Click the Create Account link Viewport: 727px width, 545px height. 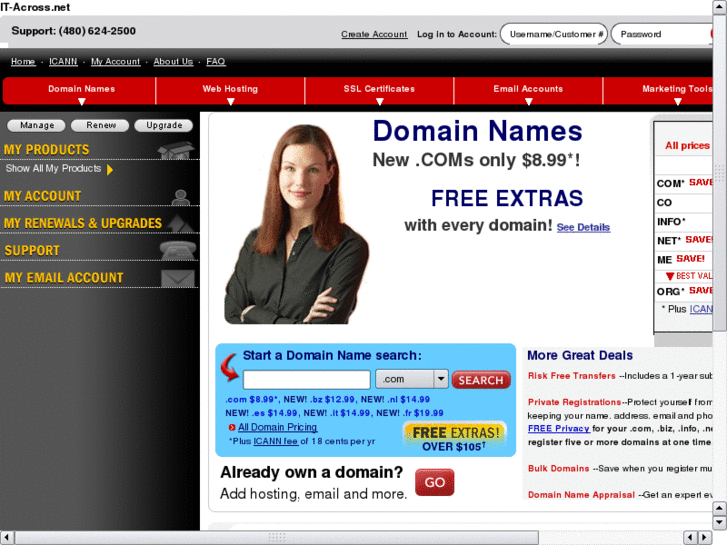click(x=374, y=34)
